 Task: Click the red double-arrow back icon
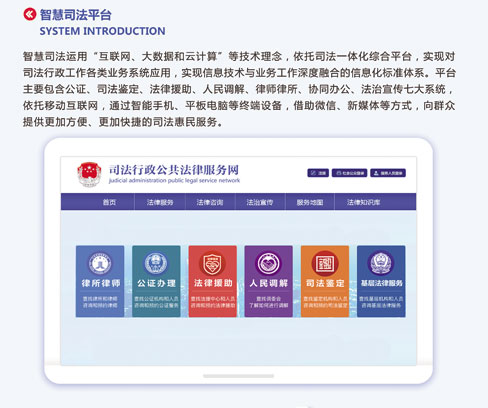click(x=30, y=14)
